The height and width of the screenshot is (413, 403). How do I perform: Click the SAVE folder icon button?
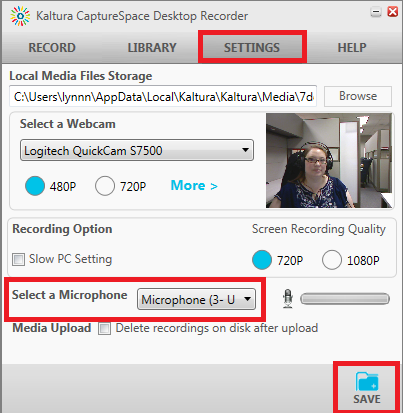[x=367, y=388]
